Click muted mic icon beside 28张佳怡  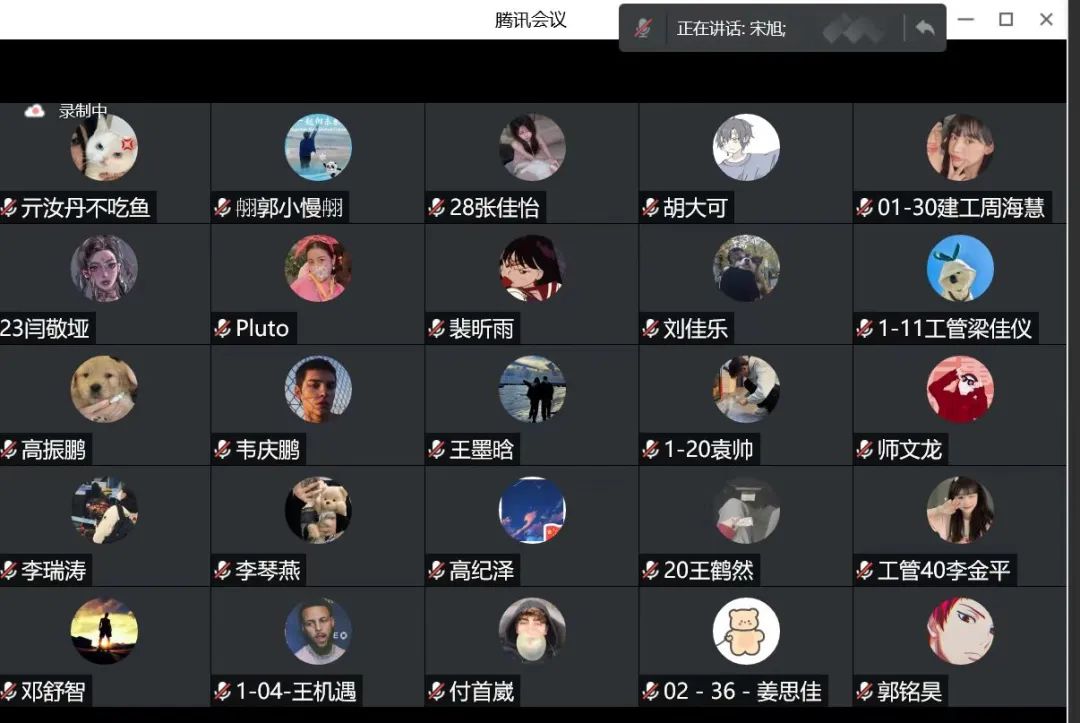[x=436, y=207]
